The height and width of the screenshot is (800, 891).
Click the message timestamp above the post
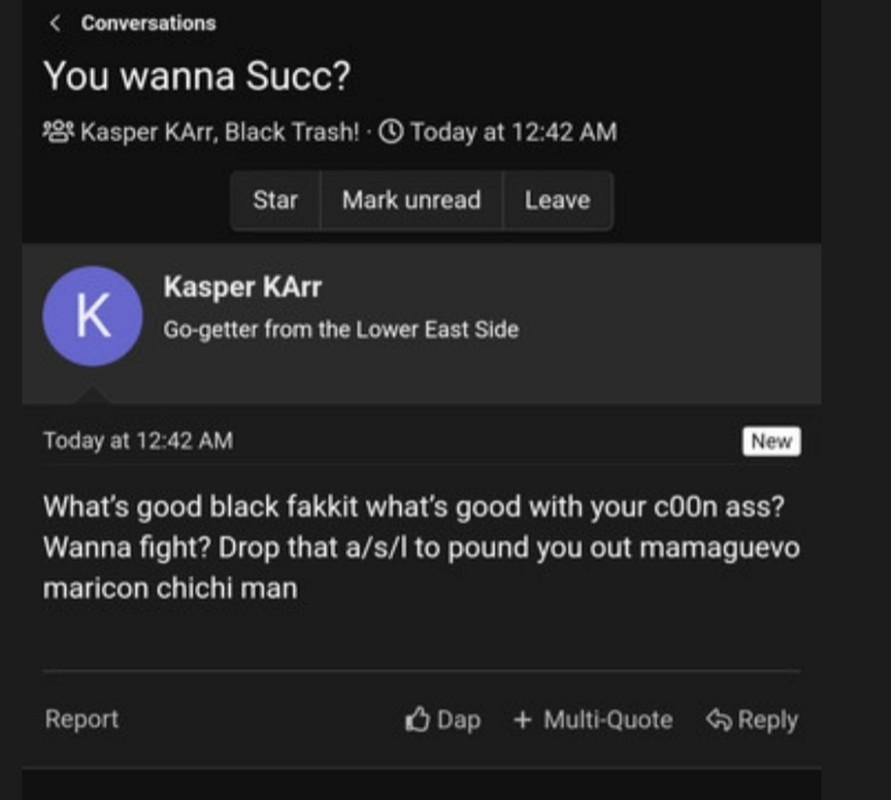138,441
